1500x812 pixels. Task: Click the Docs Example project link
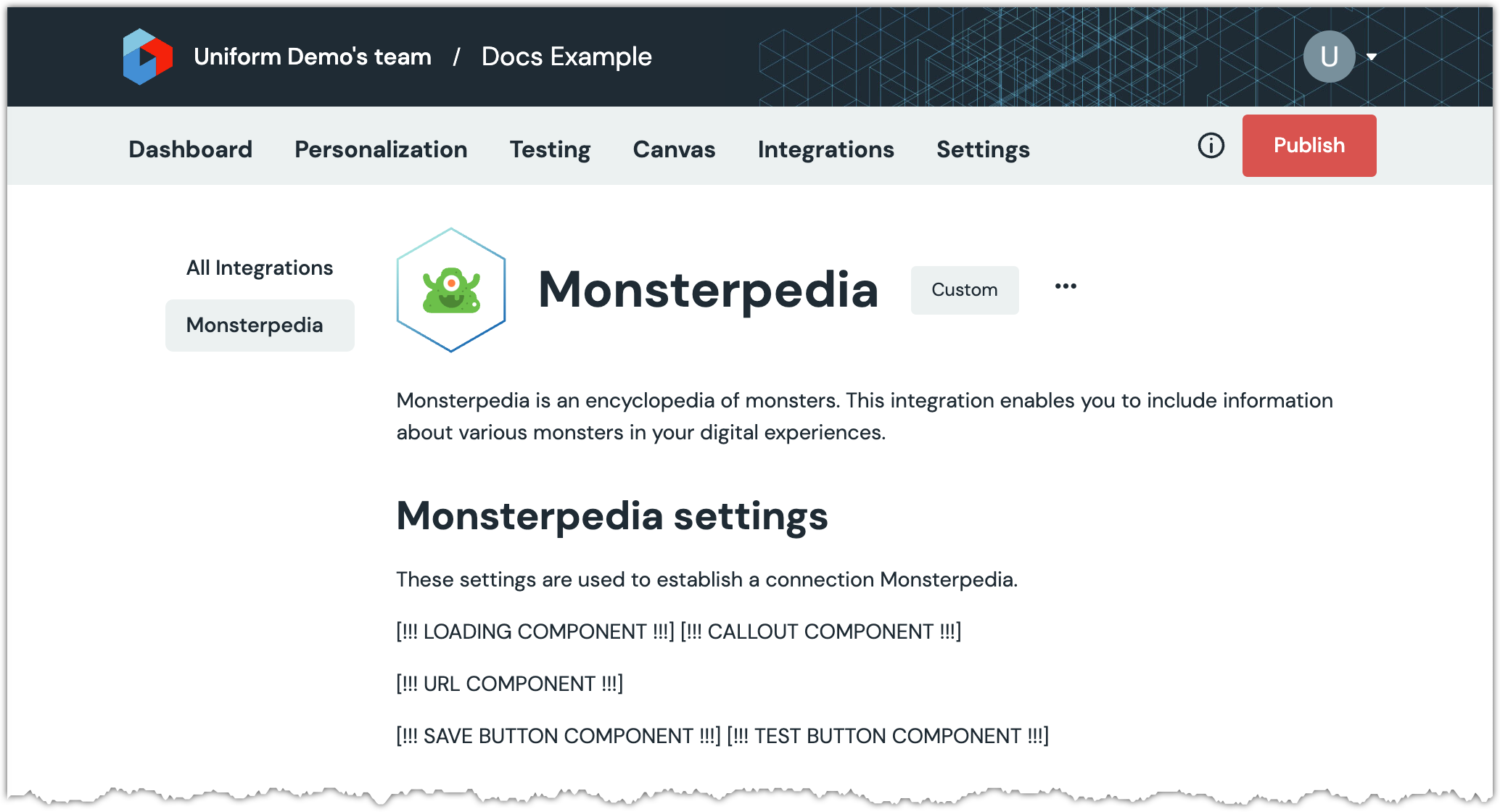pos(566,57)
